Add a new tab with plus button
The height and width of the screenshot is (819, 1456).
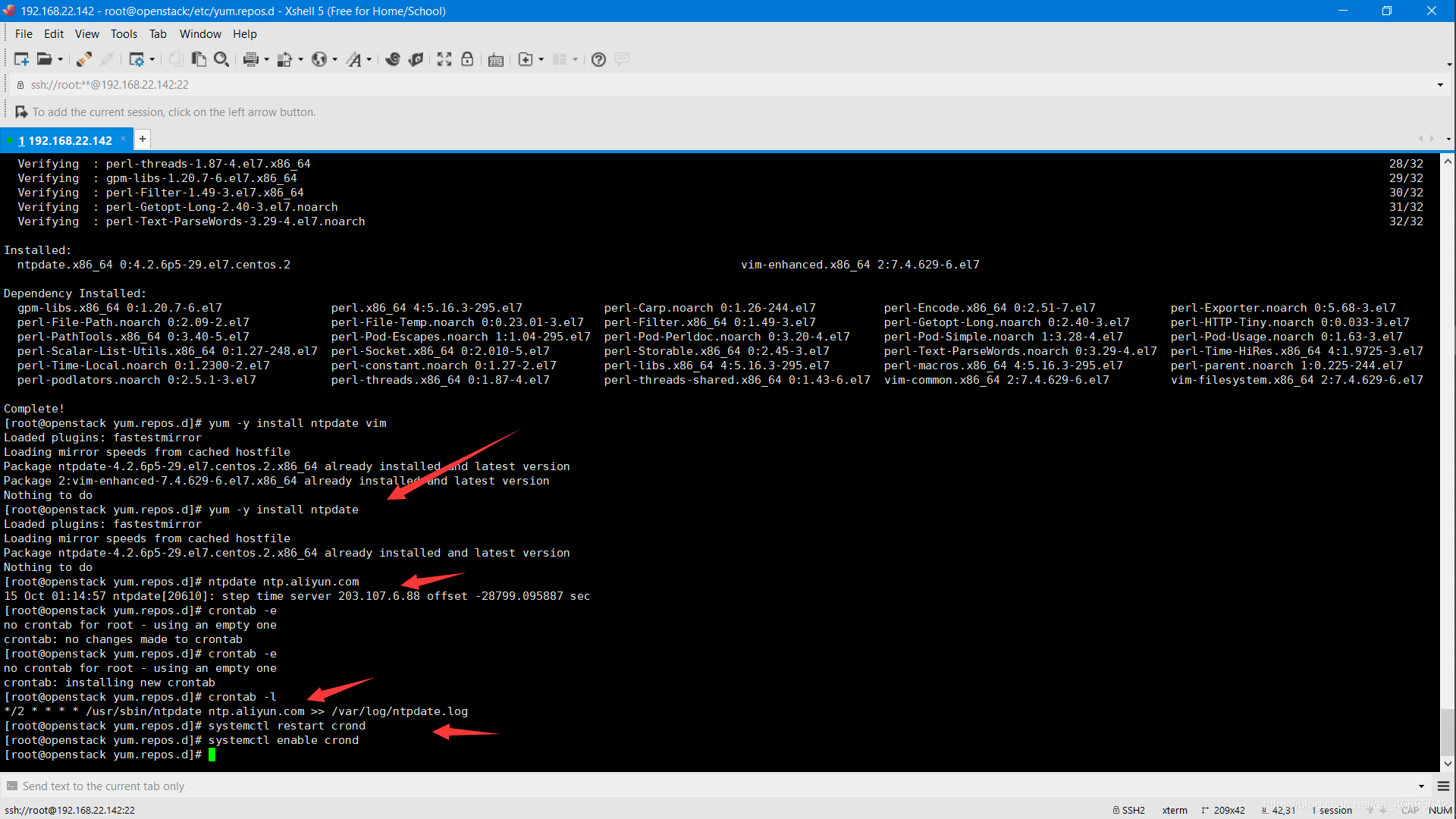tap(142, 139)
